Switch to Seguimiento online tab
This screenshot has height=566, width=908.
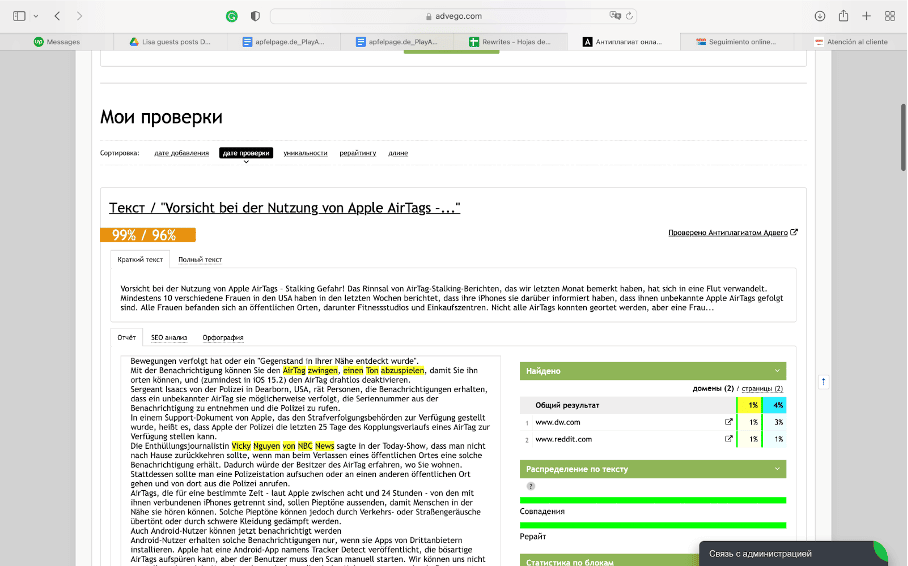tap(736, 42)
